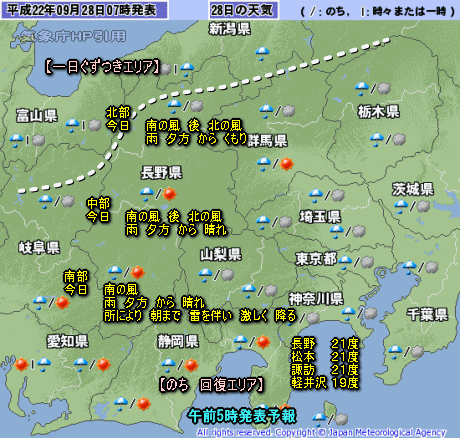Click the 埼玉県 prefecture label
This screenshot has height=438, width=460.
click(320, 217)
